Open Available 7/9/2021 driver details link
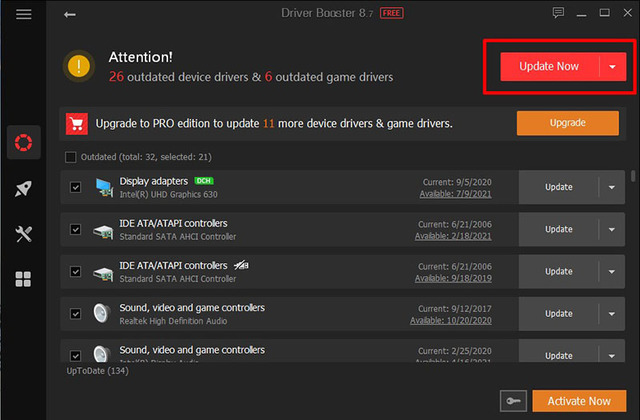Viewport: 640px width, 420px height. 456,194
